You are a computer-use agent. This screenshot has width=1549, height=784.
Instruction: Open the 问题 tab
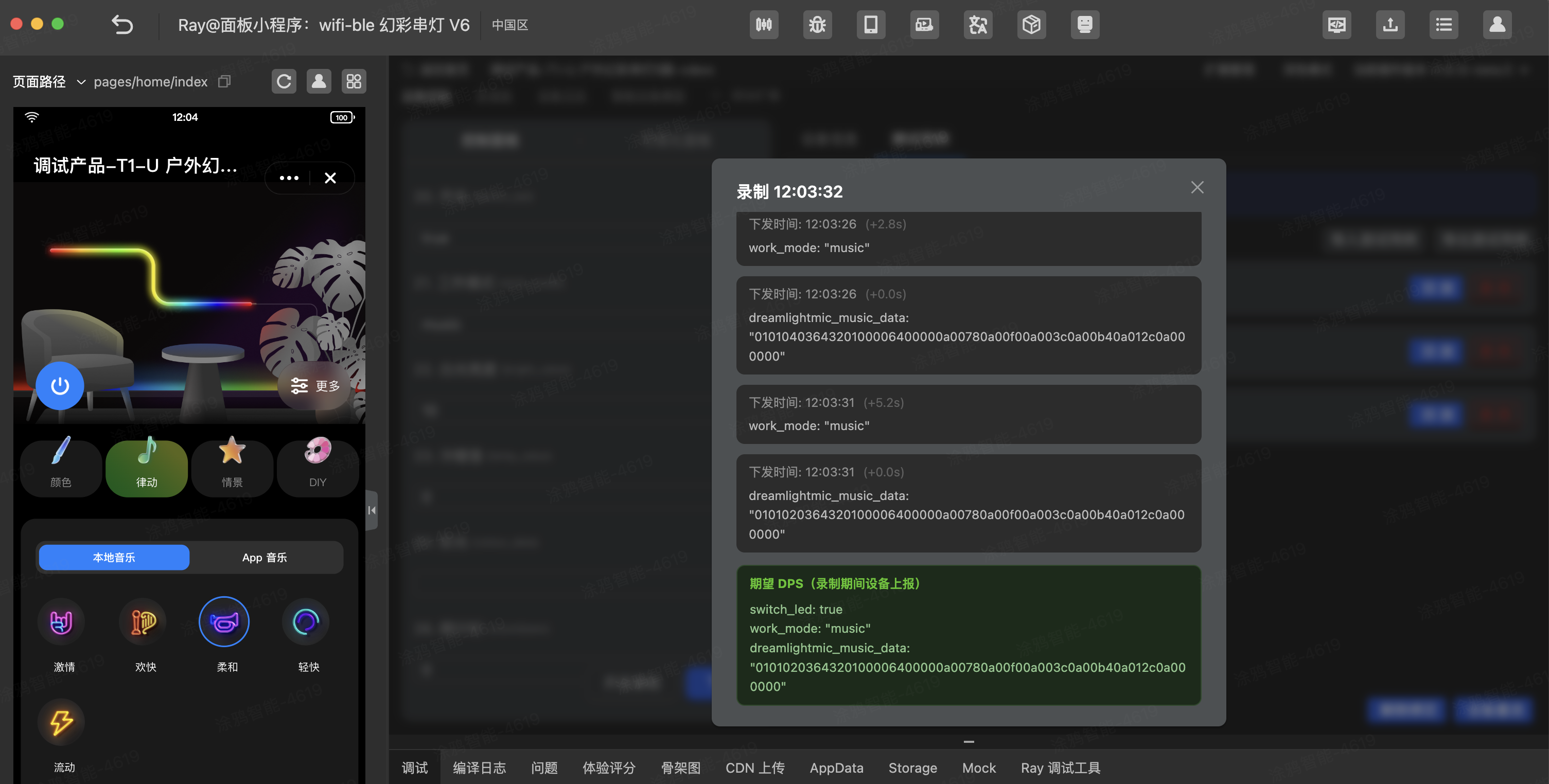coord(544,768)
